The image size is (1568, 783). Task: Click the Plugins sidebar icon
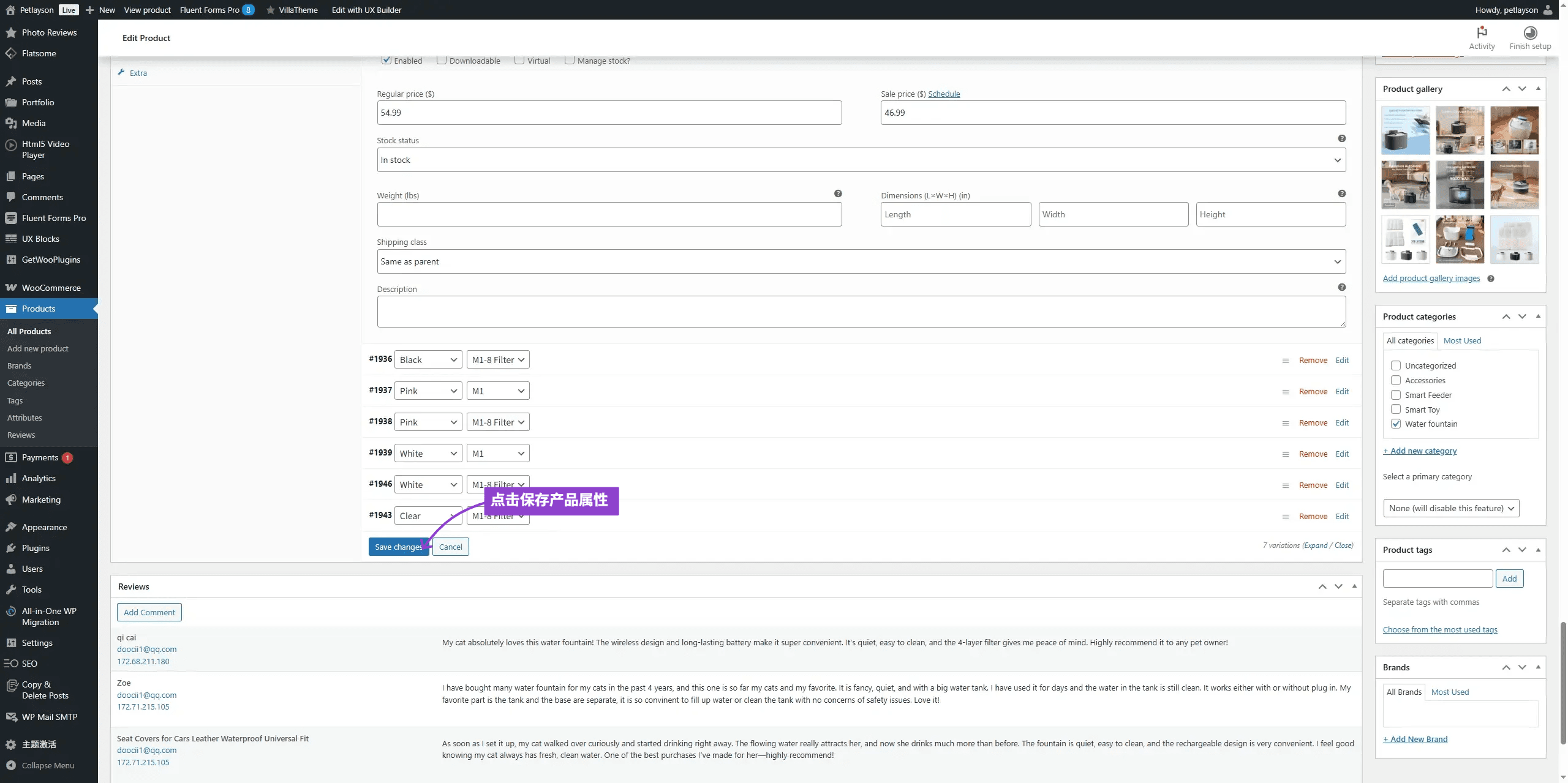11,549
